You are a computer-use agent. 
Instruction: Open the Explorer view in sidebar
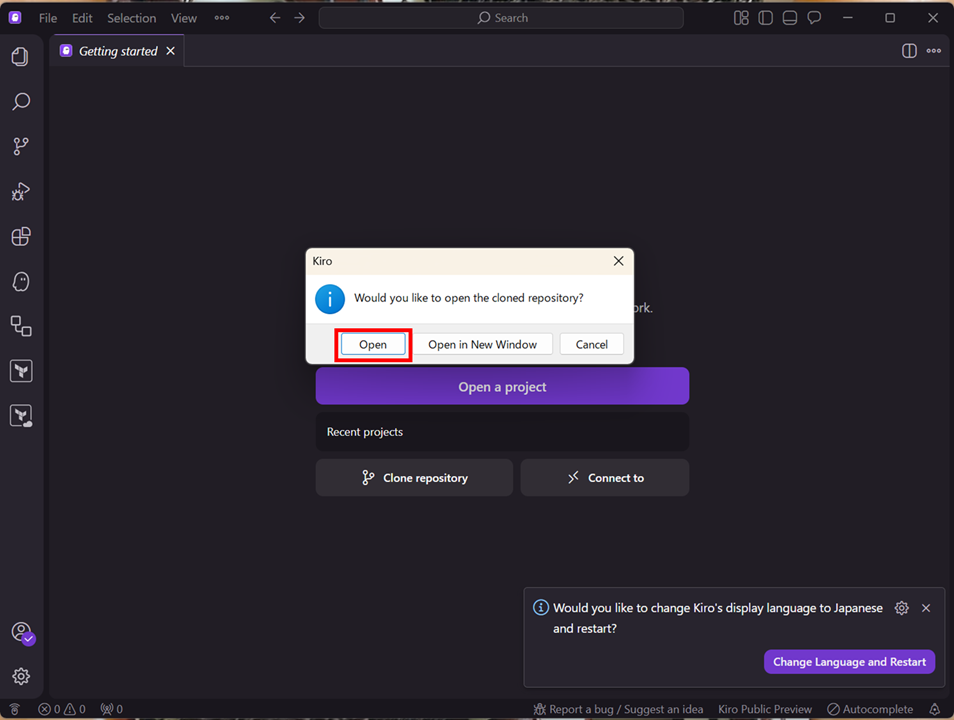click(x=21, y=57)
